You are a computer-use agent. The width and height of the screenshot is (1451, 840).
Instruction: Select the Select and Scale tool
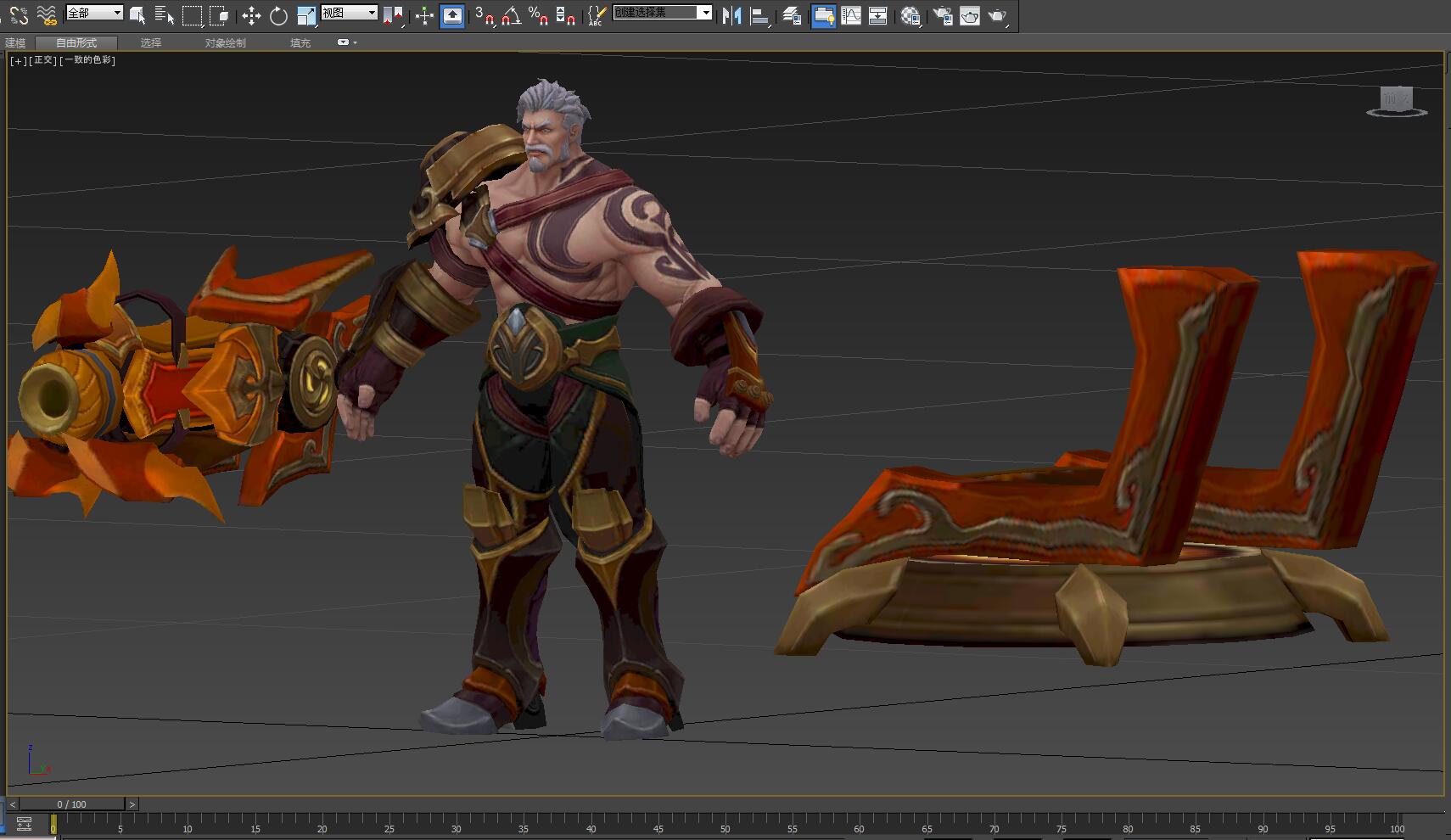306,15
